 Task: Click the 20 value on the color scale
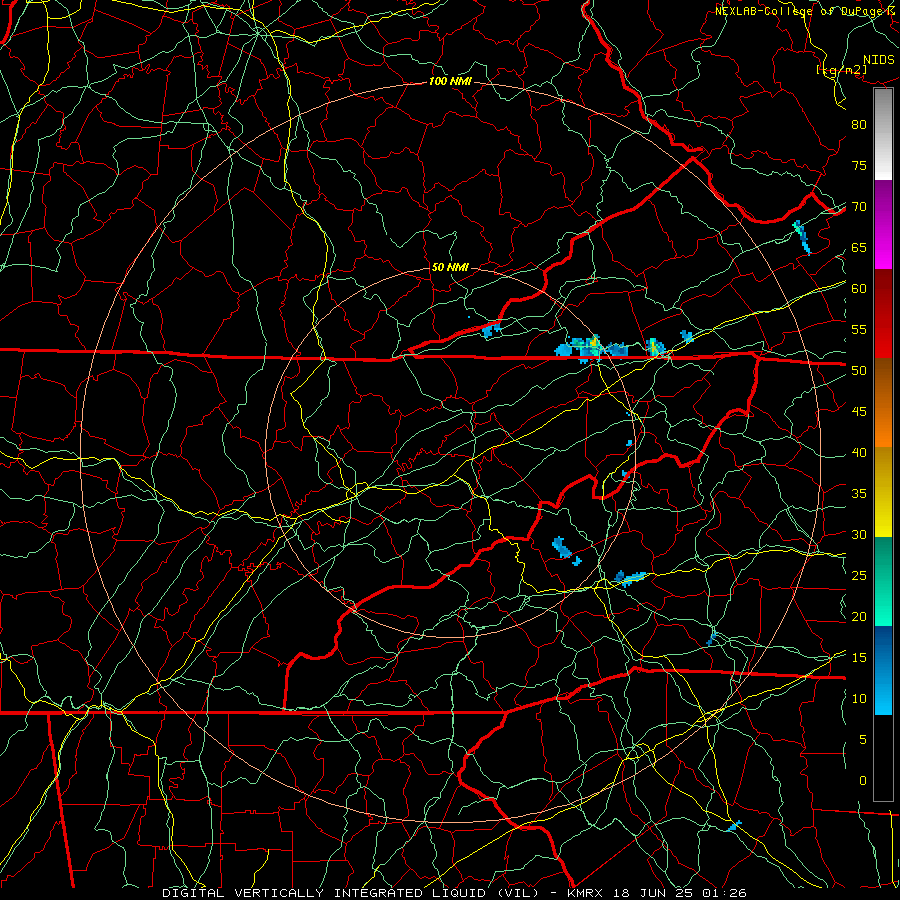coord(859,617)
